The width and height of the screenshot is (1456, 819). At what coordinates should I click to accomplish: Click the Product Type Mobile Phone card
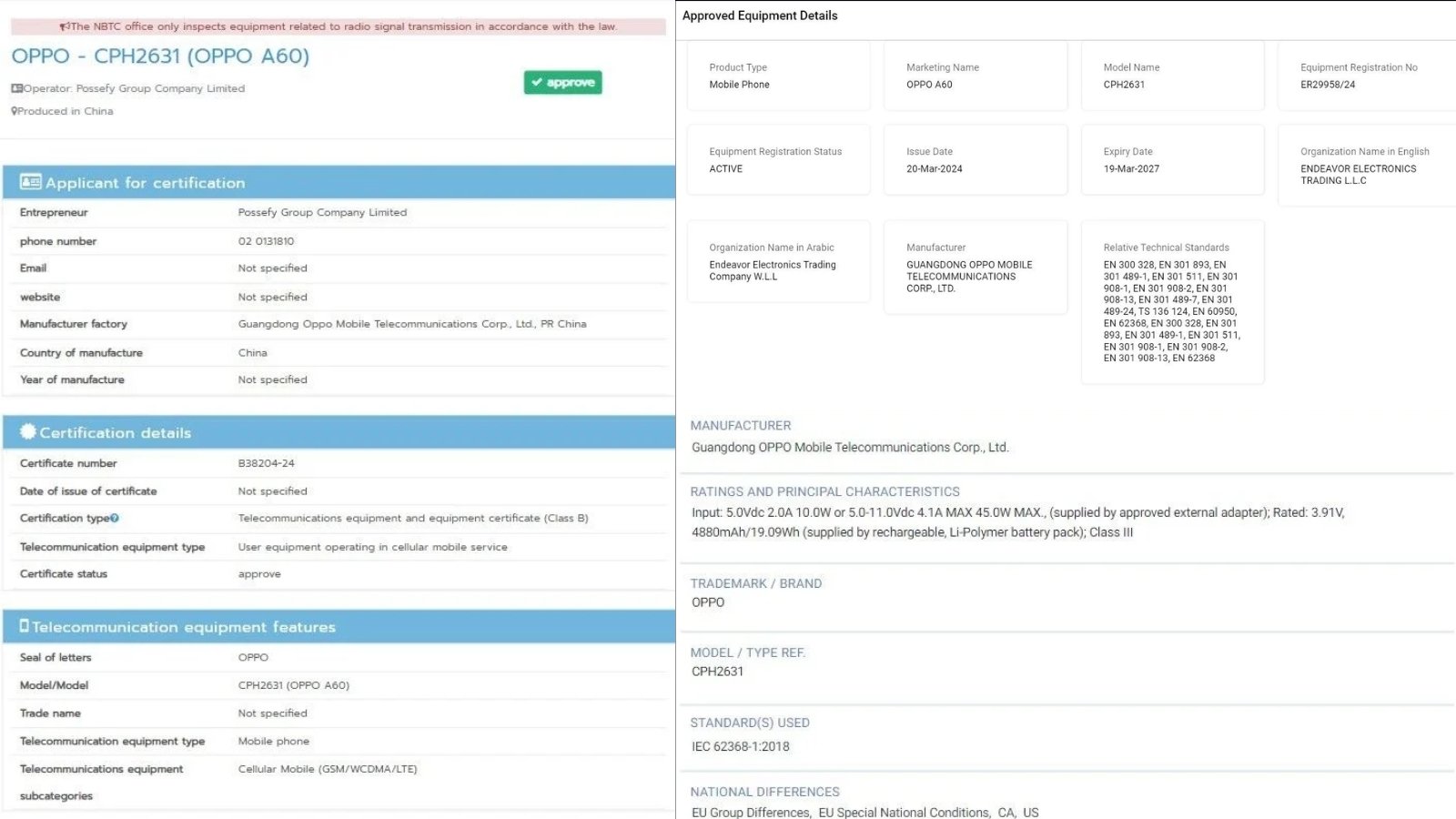(779, 76)
